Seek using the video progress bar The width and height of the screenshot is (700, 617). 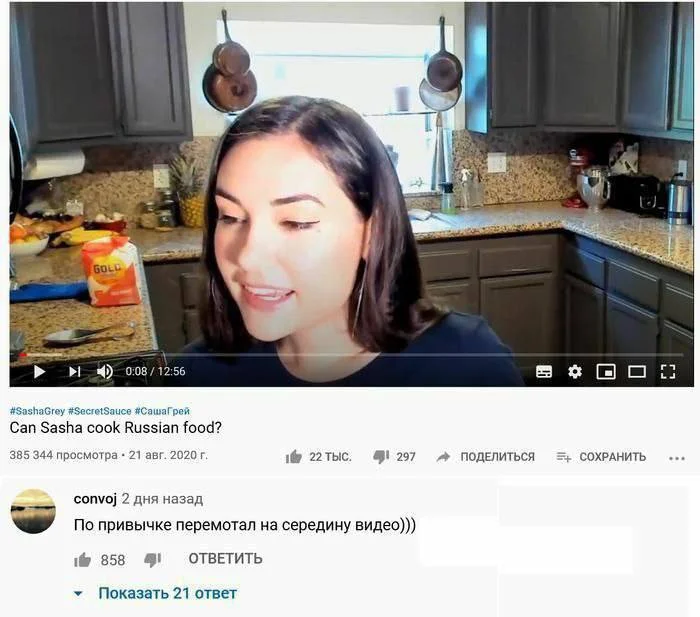pos(350,354)
